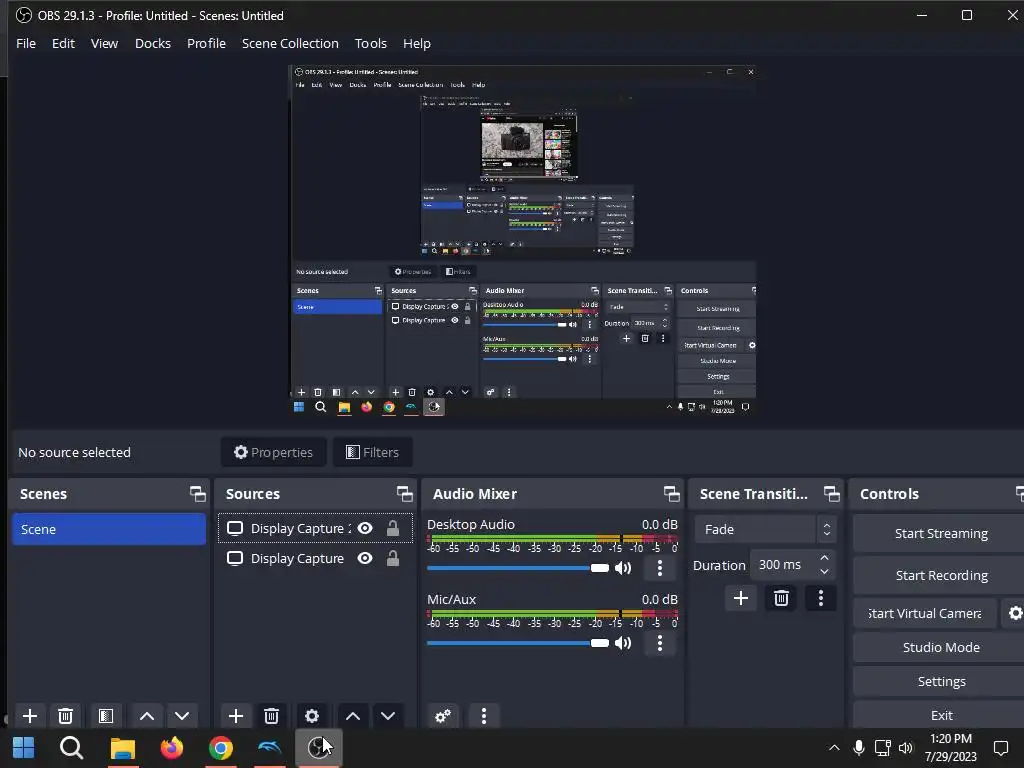Move scene down arrow
The height and width of the screenshot is (768, 1024).
click(182, 716)
